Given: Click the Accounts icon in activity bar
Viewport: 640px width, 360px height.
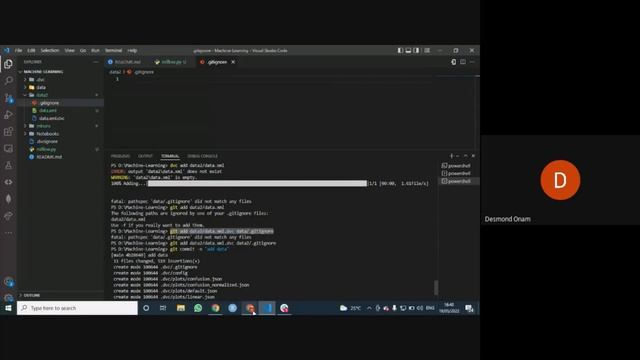Looking at the screenshot, I should (8, 282).
